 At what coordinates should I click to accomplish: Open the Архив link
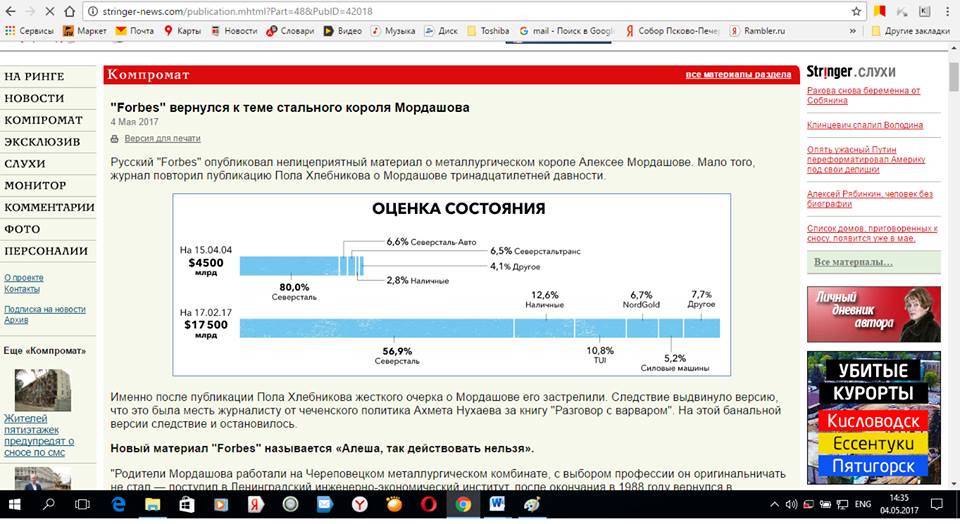click(16, 320)
